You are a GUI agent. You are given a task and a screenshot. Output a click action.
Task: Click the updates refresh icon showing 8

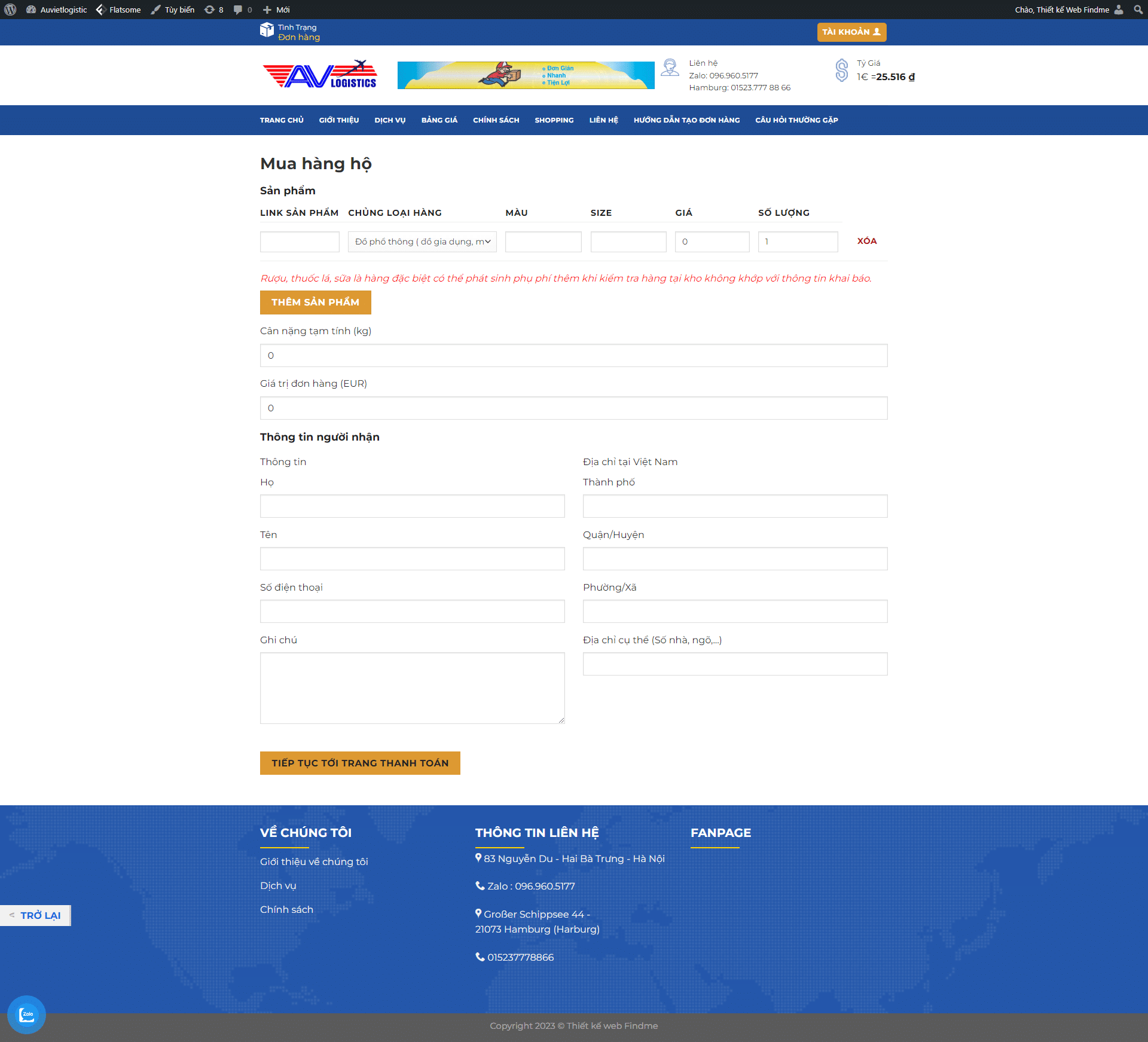tap(209, 10)
